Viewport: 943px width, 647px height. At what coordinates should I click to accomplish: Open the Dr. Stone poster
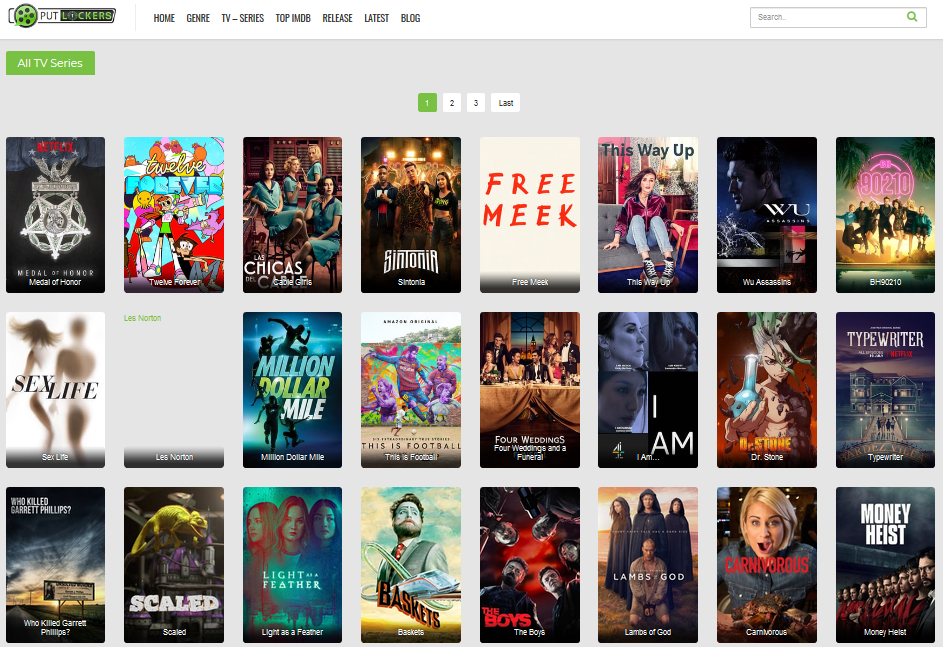[767, 390]
